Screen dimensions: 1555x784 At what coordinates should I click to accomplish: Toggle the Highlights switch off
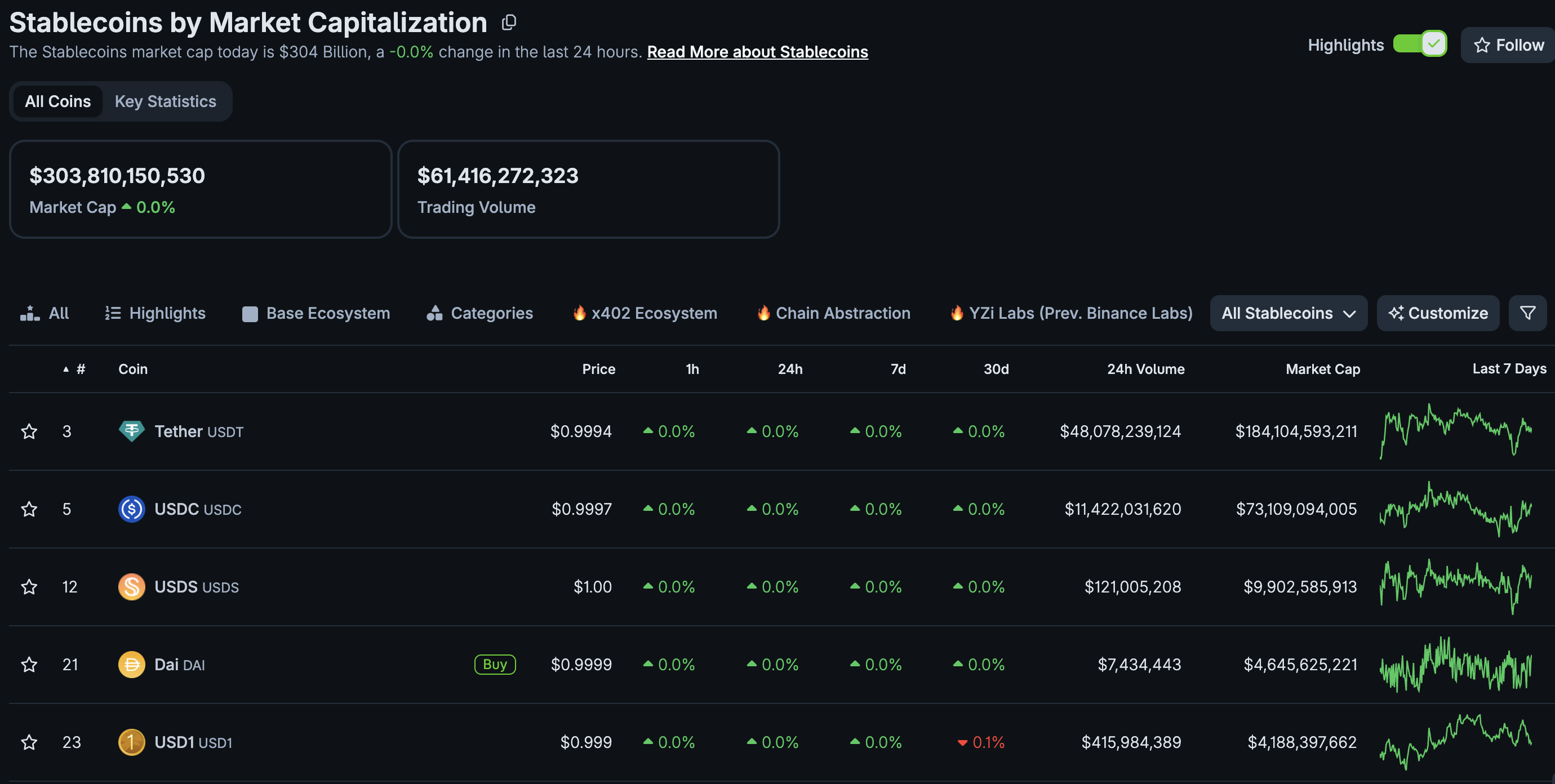(1420, 43)
